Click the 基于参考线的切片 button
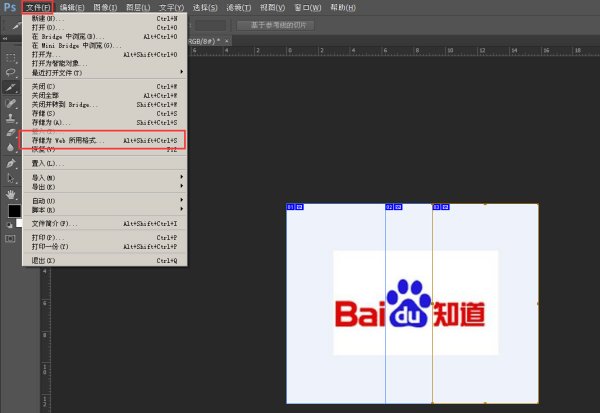The width and height of the screenshot is (600, 413). (x=276, y=25)
